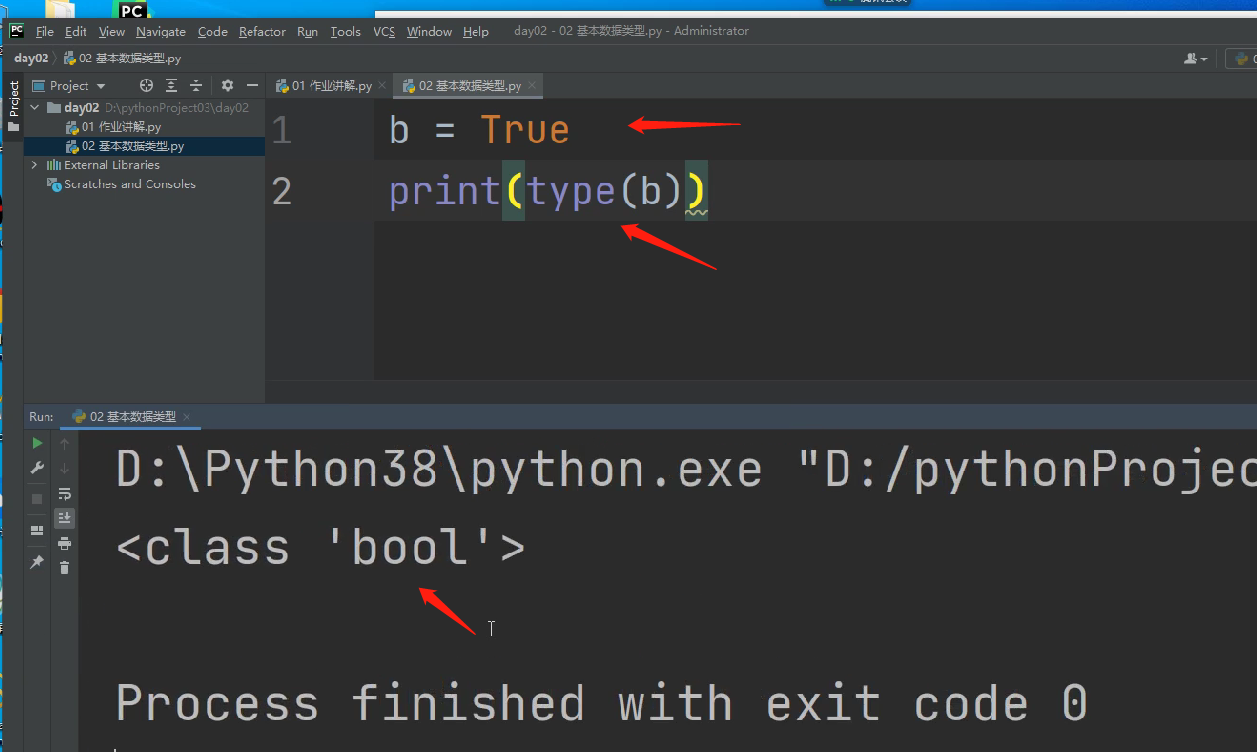Click folder icon on the desktop

[x=60, y=10]
